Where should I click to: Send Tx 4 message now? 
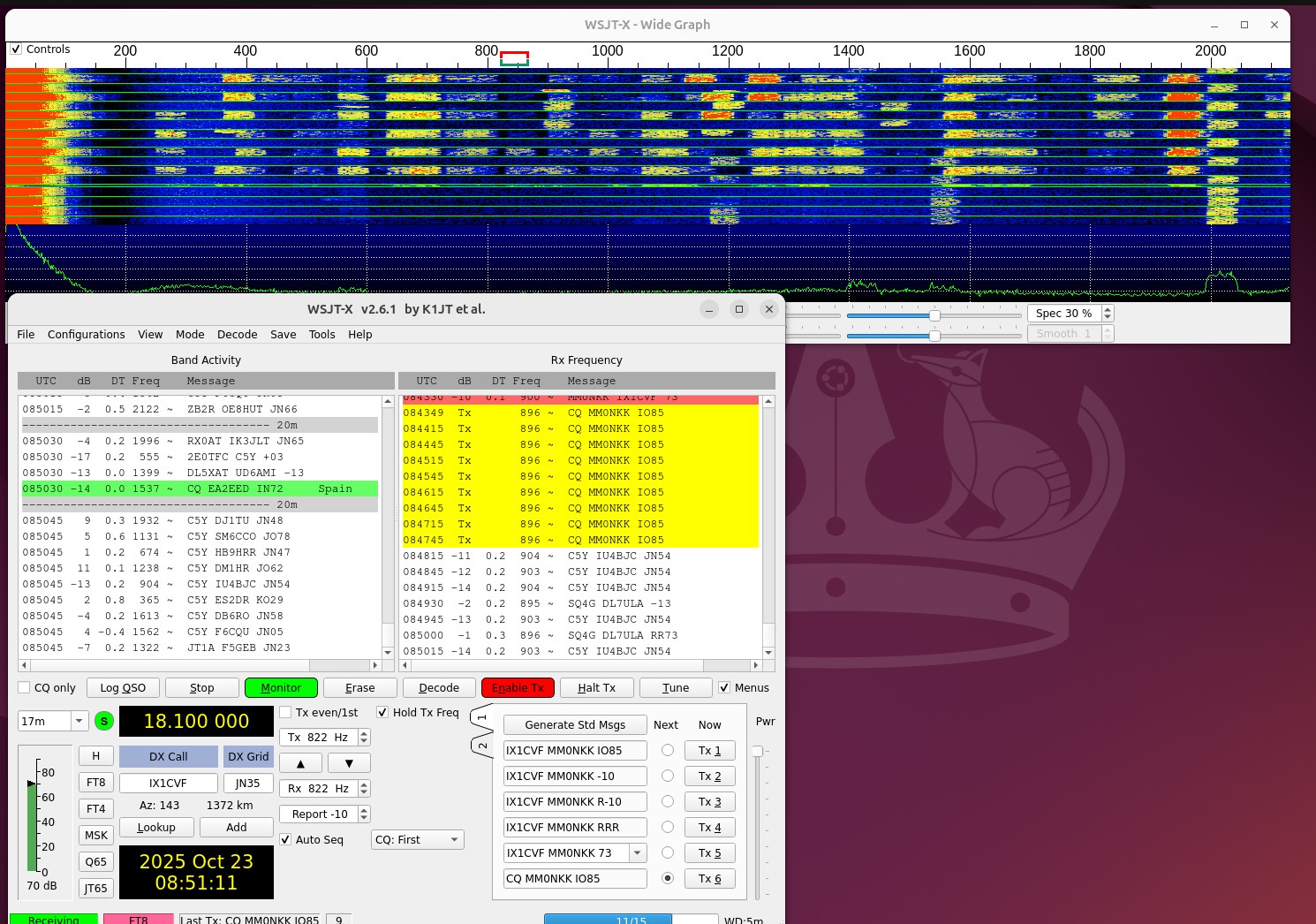point(710,828)
